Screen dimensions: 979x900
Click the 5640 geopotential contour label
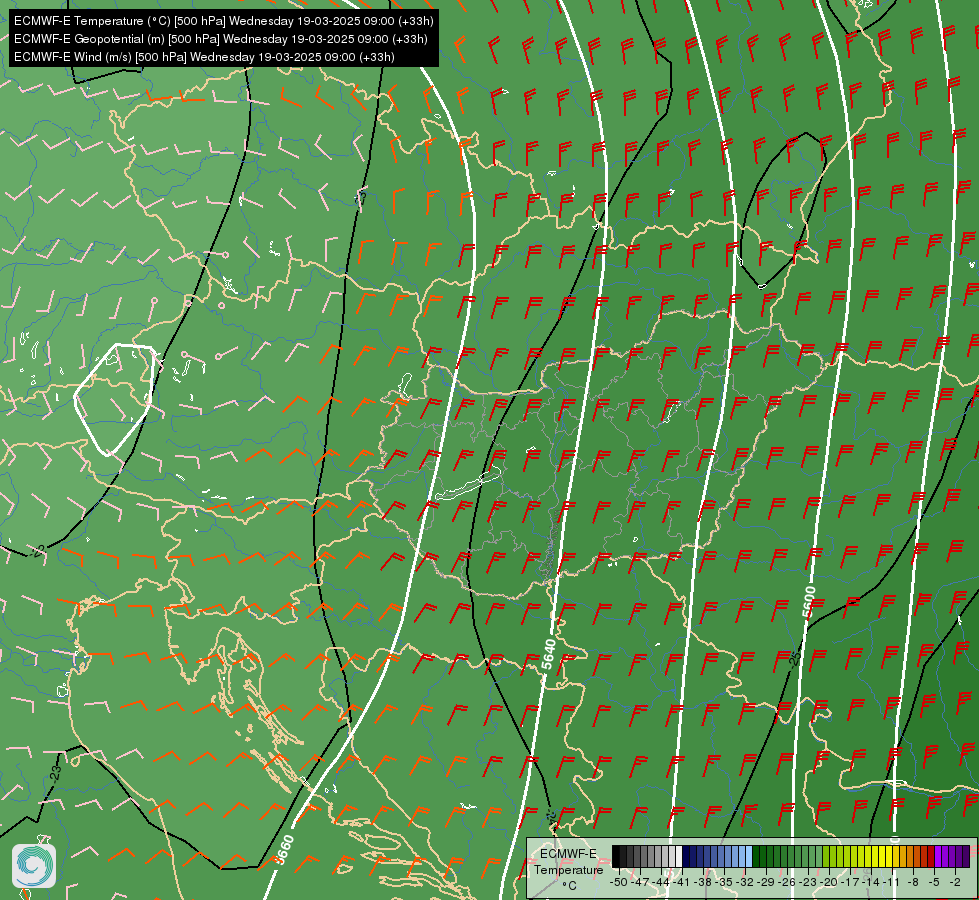point(548,654)
